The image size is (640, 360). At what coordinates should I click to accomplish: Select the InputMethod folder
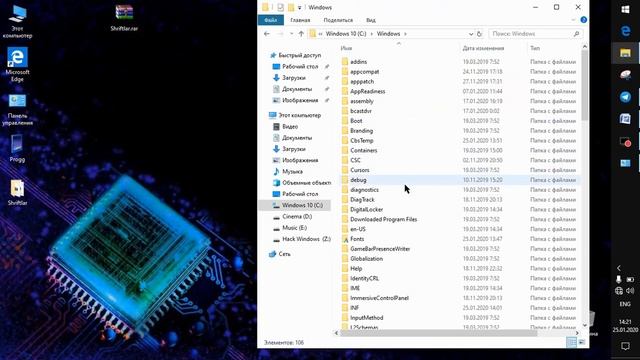click(x=367, y=318)
